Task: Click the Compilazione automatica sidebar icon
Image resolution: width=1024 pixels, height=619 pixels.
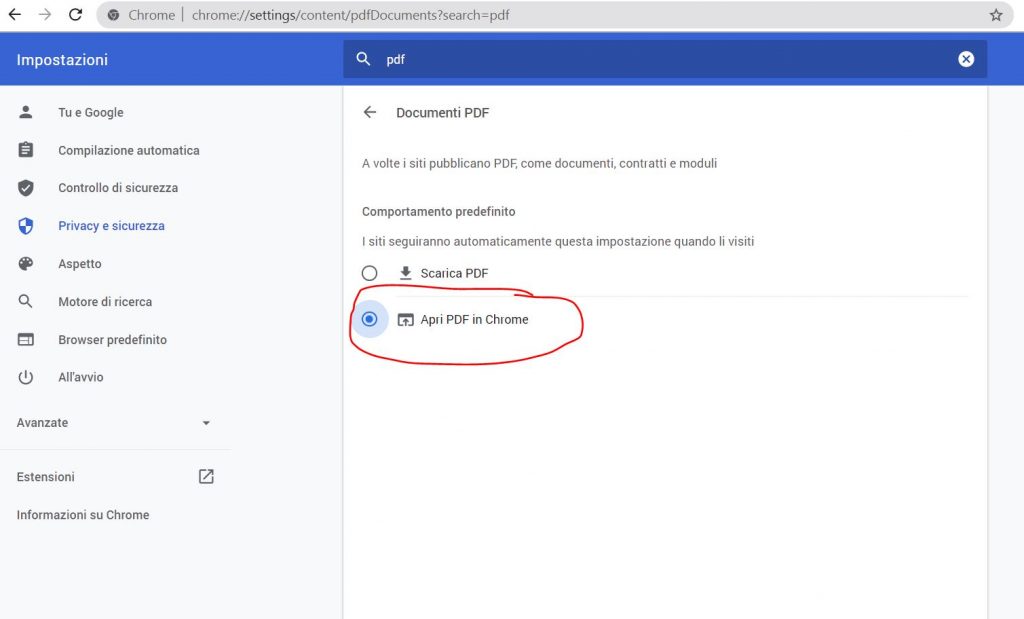Action: [26, 150]
